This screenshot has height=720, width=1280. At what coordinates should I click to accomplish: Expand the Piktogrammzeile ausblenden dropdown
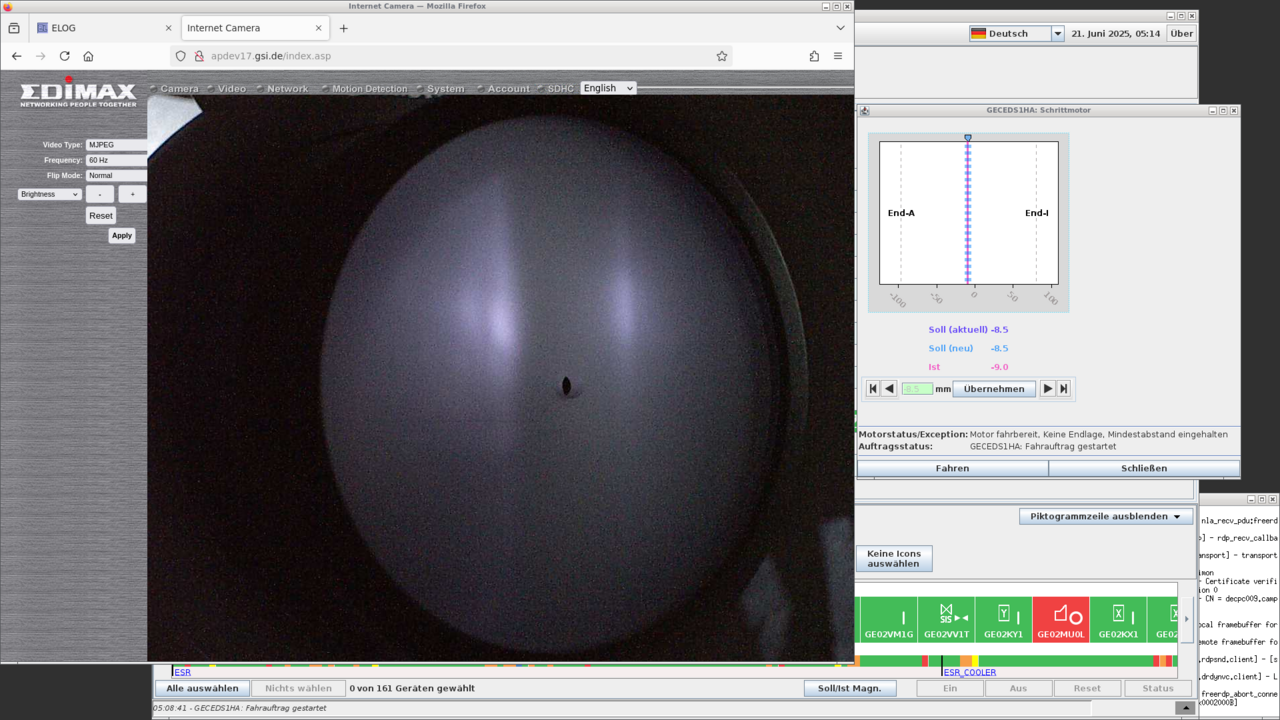1105,517
